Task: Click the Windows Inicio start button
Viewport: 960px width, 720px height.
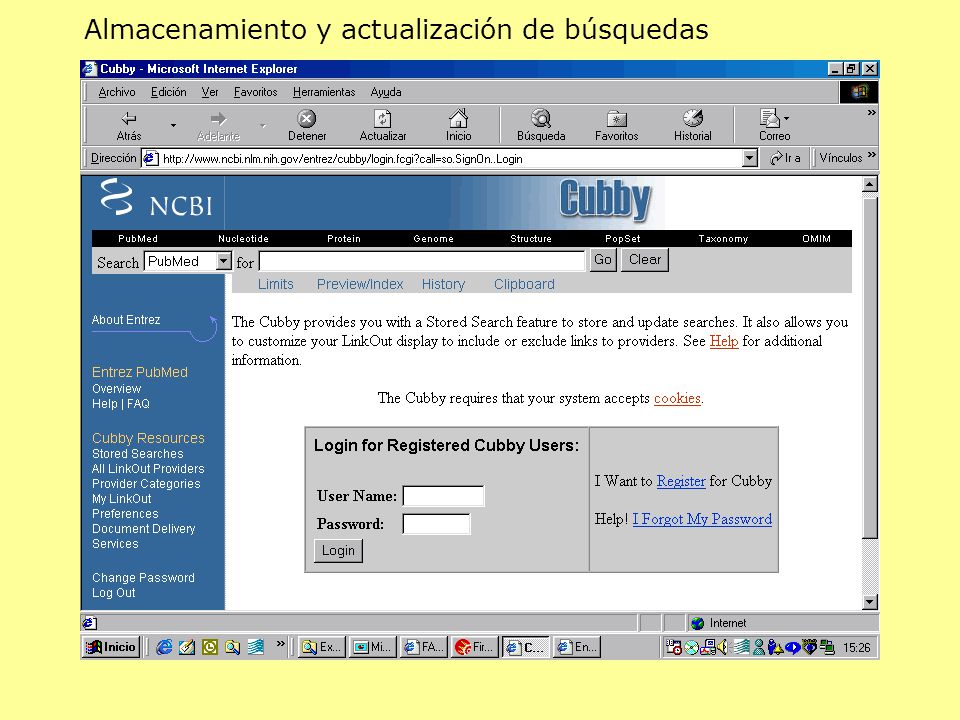Action: [x=111, y=647]
